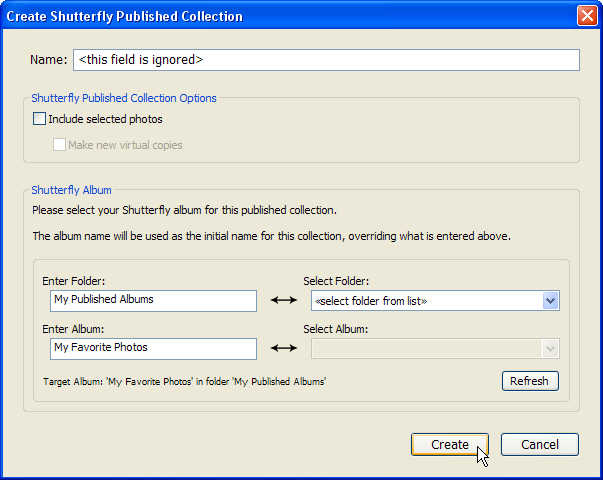The width and height of the screenshot is (603, 480).
Task: Click the Shutterfly Album section title
Action: 72,190
